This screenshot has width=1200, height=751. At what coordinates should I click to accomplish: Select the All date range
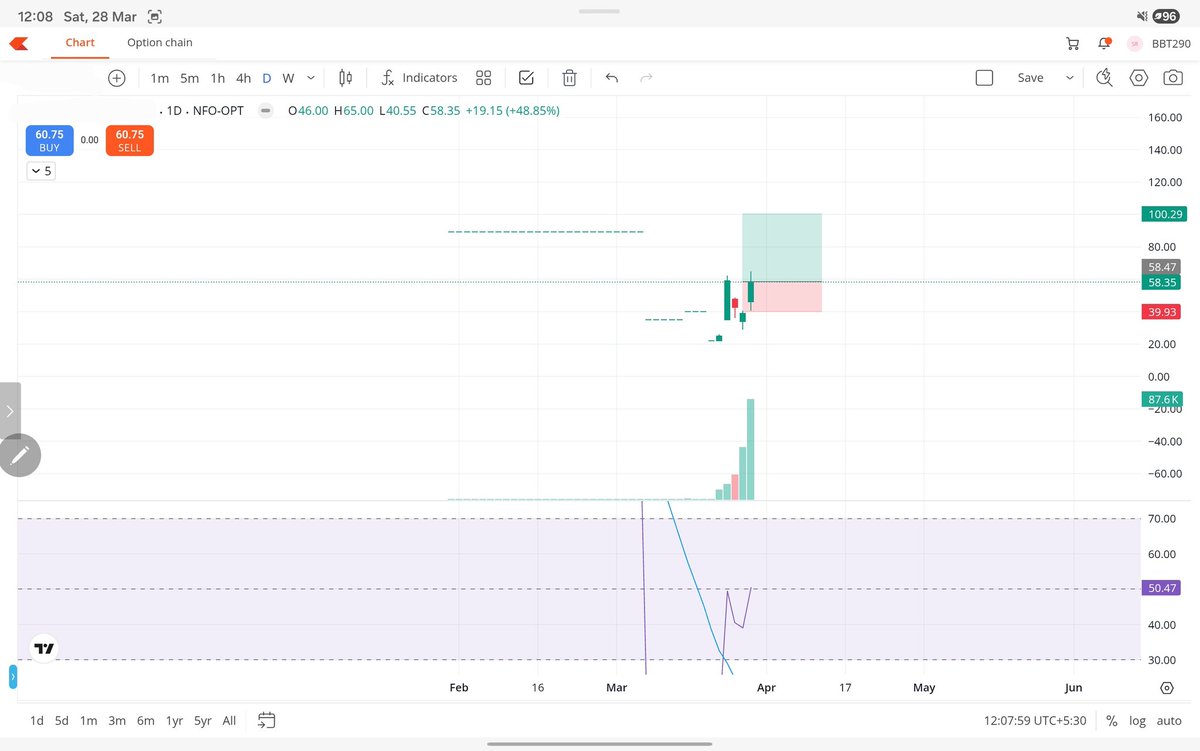point(229,721)
